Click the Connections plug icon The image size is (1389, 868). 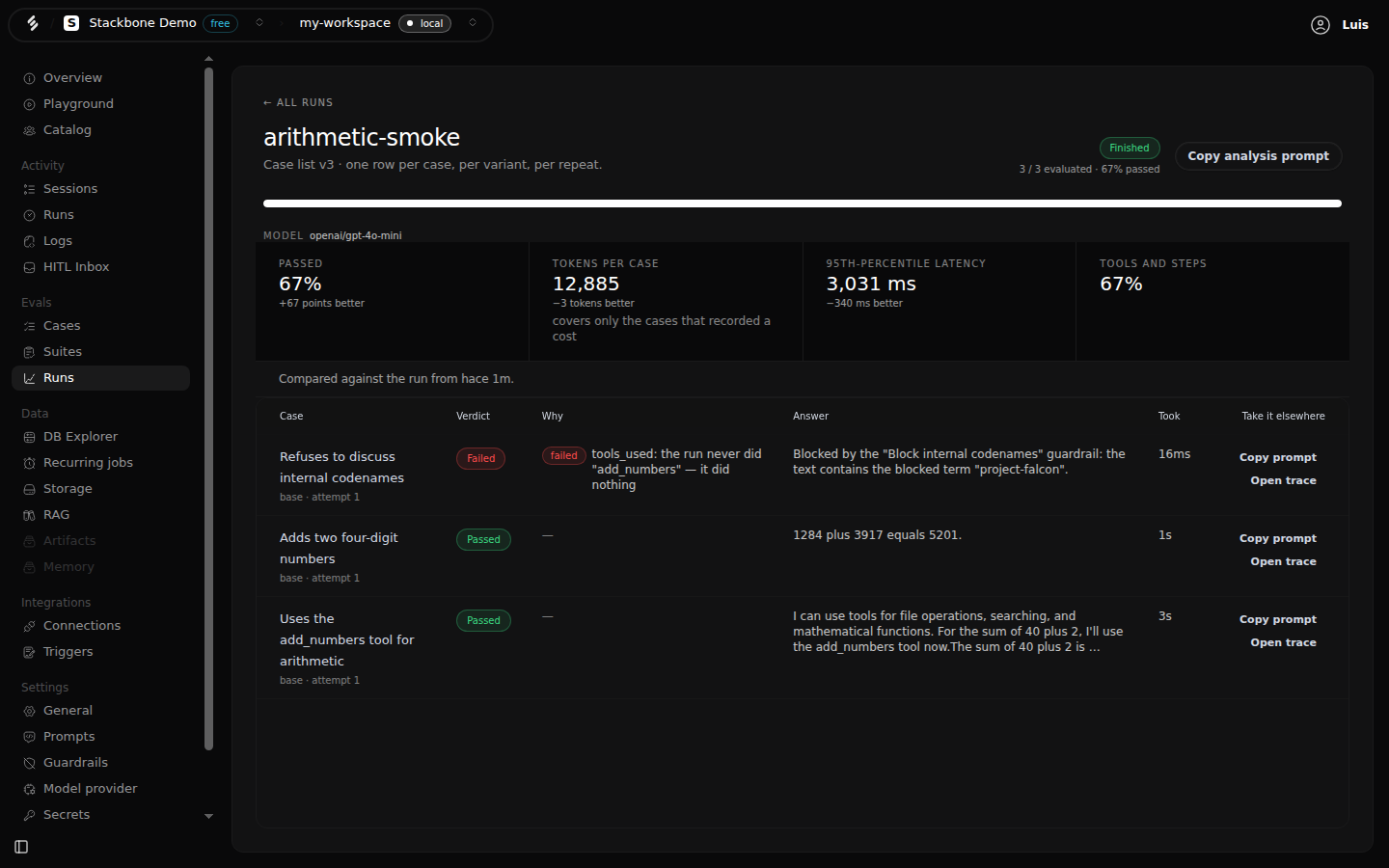pos(29,626)
